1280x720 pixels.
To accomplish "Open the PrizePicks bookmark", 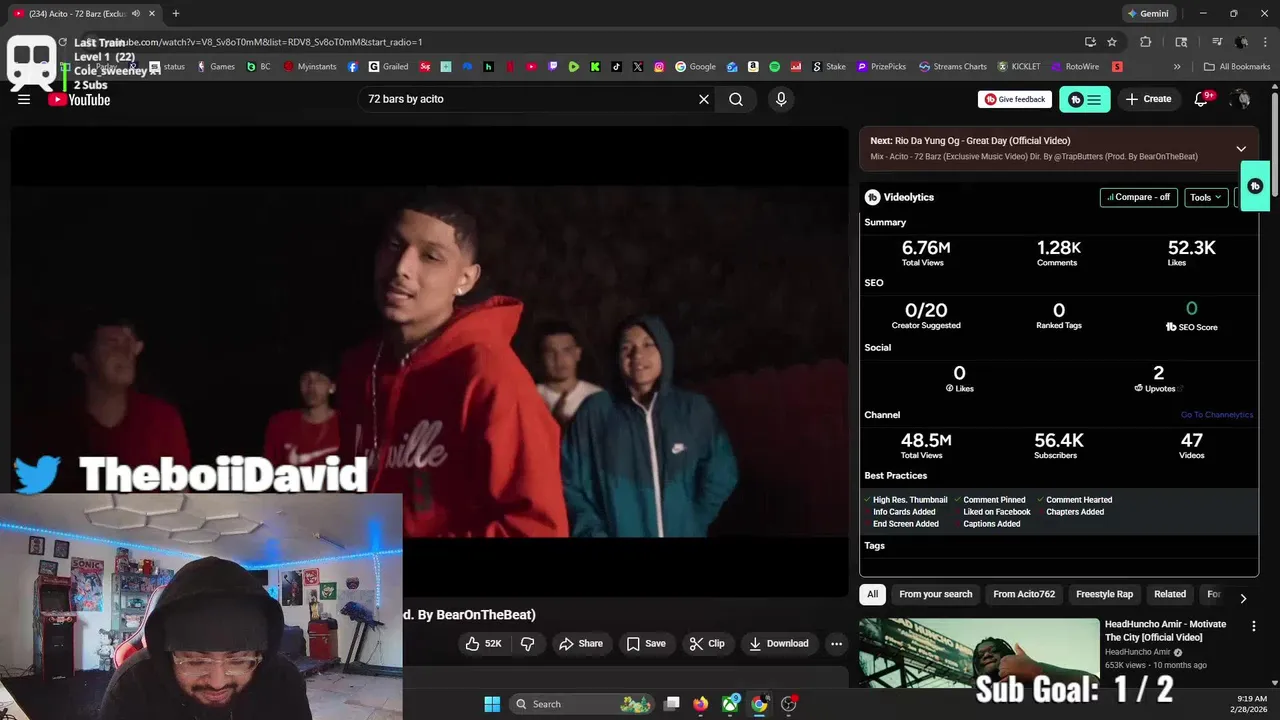I will pyautogui.click(x=880, y=67).
